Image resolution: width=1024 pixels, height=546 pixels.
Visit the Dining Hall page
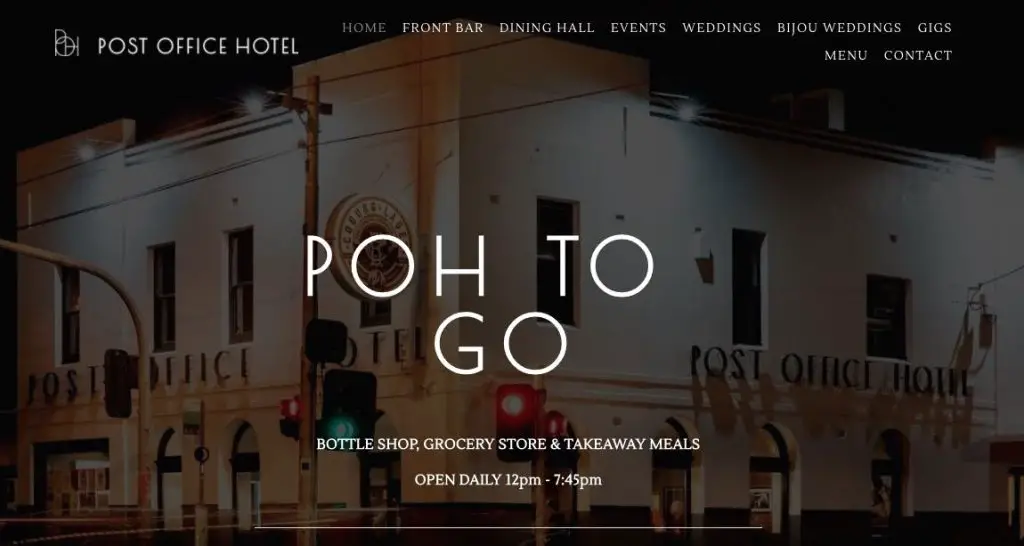pos(547,27)
